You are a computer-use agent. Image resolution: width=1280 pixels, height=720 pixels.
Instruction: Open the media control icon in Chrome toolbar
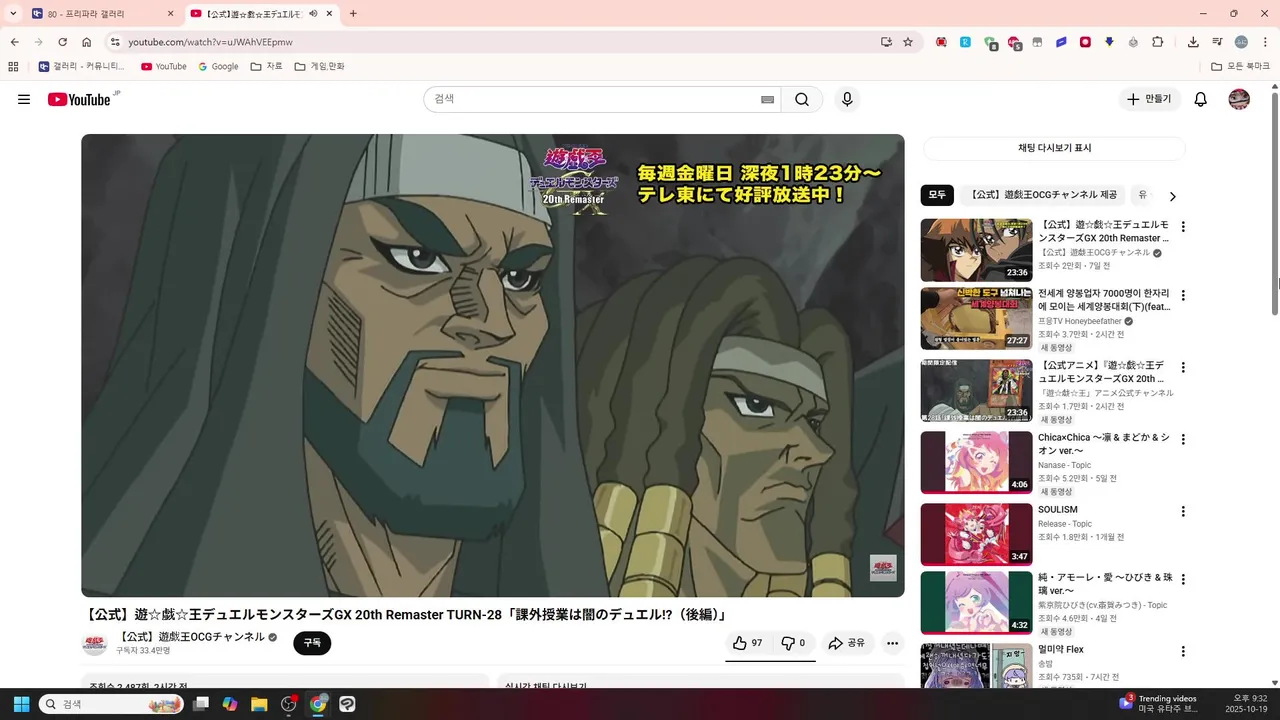1217,42
